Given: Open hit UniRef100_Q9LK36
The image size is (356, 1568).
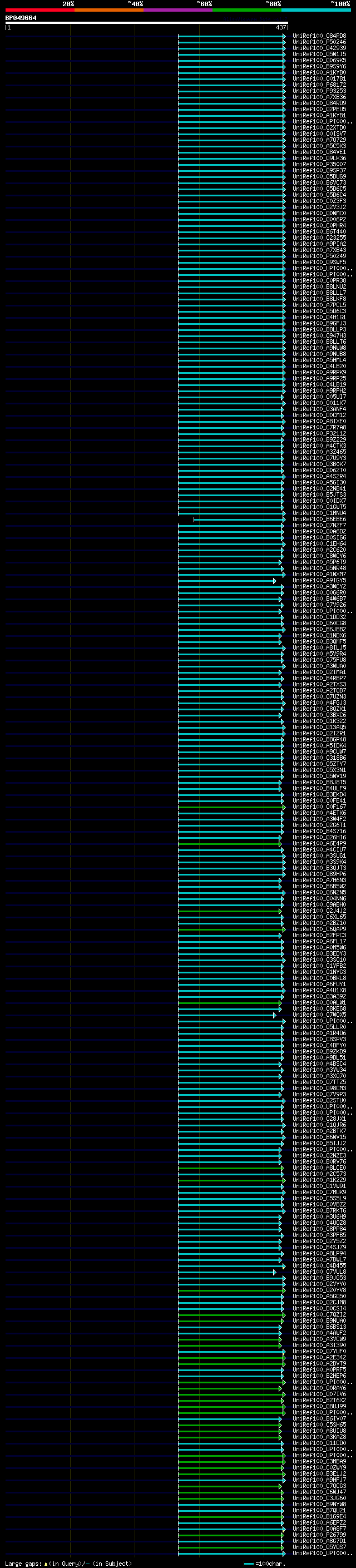Looking at the screenshot, I should (319, 159).
